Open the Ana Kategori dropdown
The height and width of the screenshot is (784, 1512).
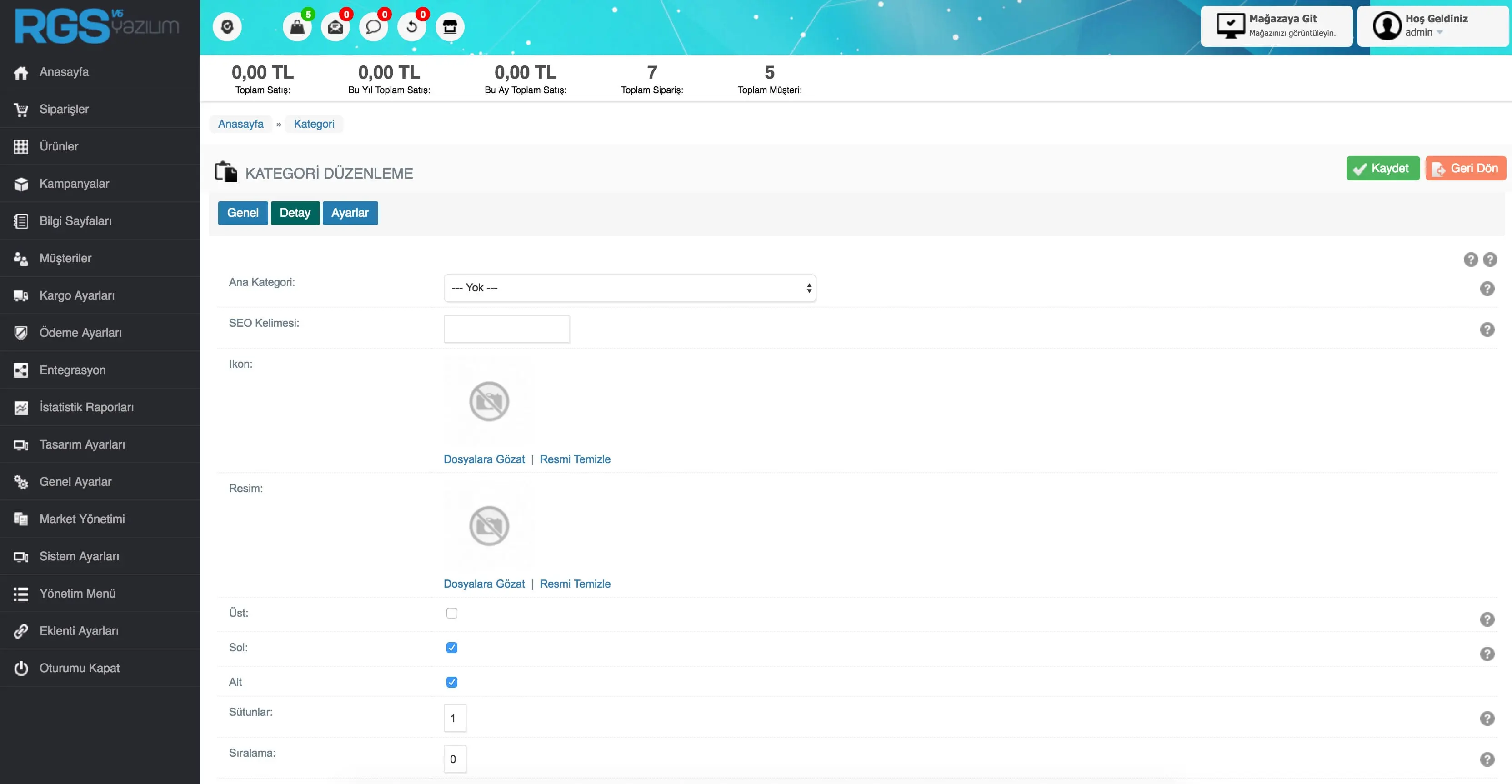point(629,288)
